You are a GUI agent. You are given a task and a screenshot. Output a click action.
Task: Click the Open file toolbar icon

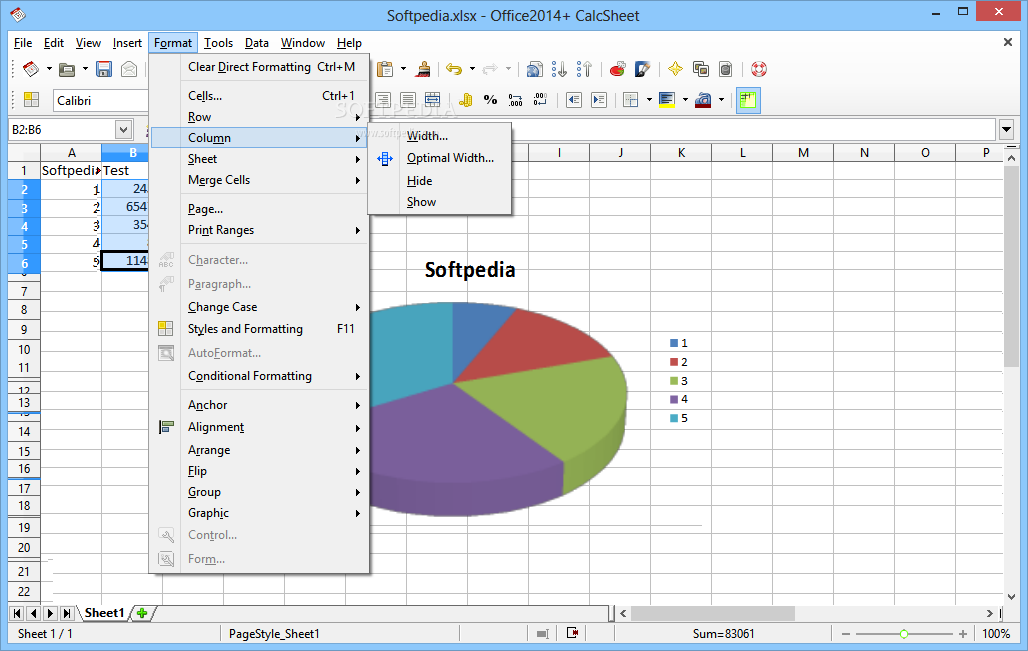coord(67,69)
